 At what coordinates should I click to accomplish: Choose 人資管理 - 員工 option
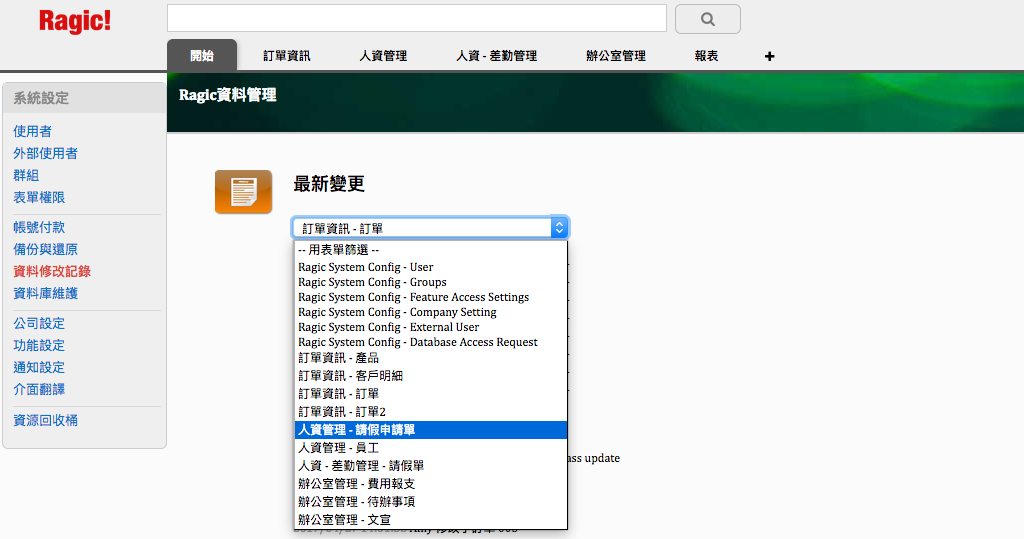coord(431,448)
